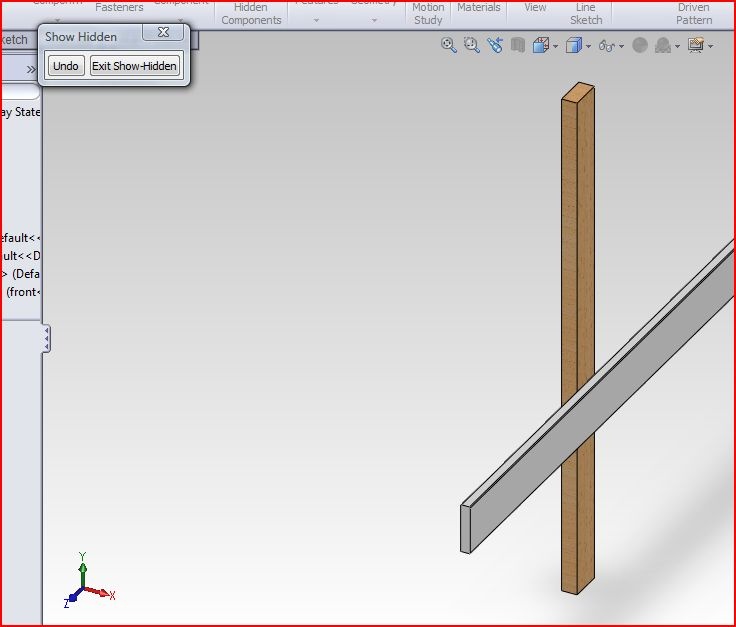This screenshot has height=627, width=736.
Task: Open the Apply Scene dropdown arrow
Action: pos(677,46)
